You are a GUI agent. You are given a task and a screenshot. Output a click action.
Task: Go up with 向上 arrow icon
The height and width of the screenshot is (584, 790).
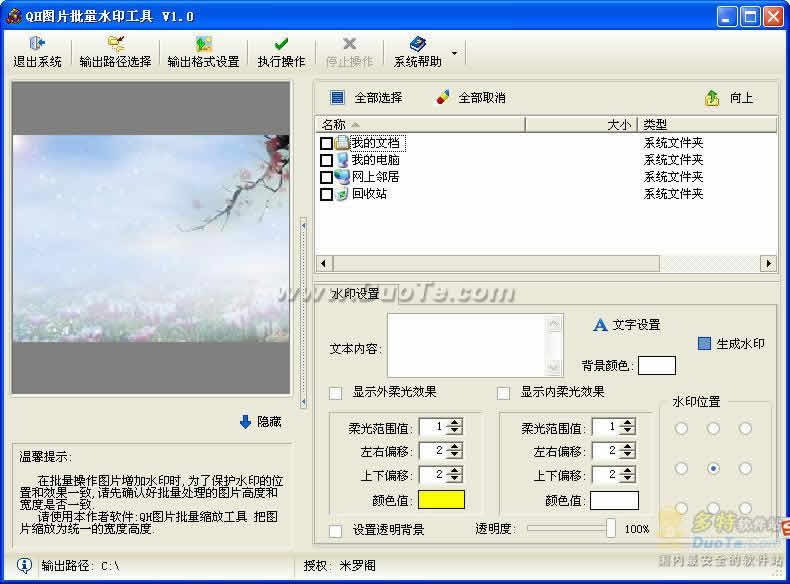(712, 97)
